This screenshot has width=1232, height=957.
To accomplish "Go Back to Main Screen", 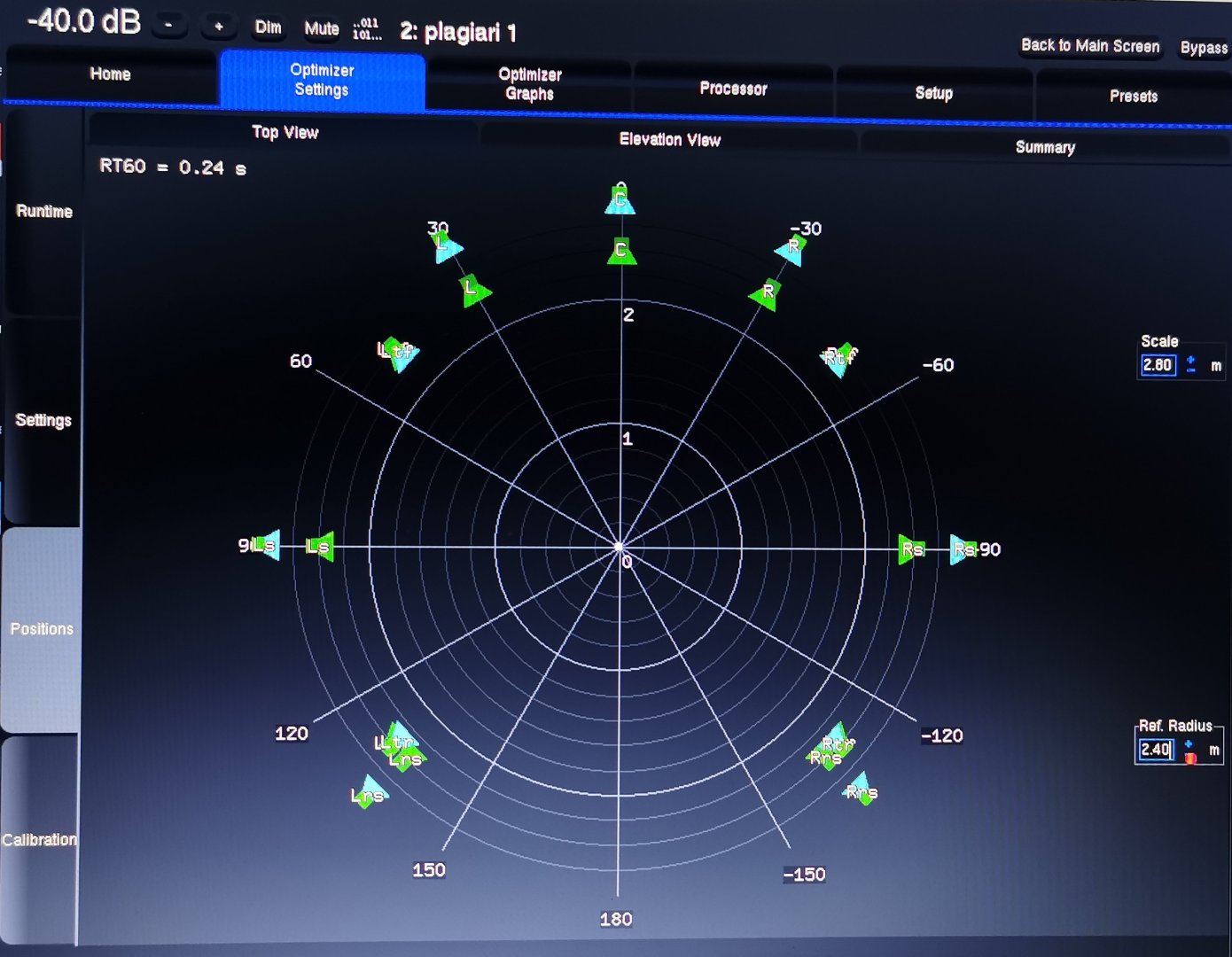I will (x=1089, y=46).
